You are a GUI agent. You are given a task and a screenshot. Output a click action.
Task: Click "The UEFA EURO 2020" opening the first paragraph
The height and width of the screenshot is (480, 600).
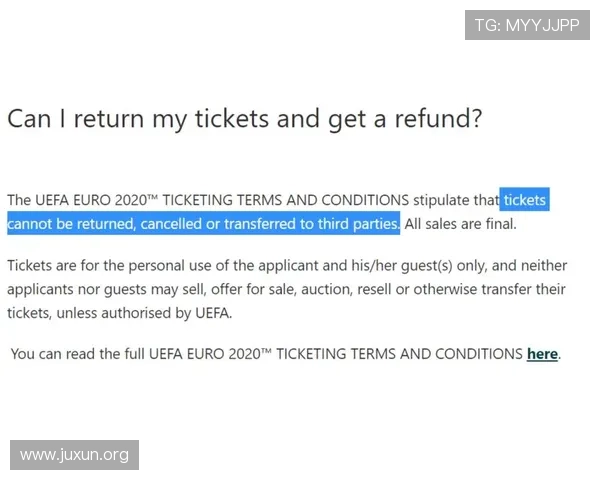coord(79,200)
